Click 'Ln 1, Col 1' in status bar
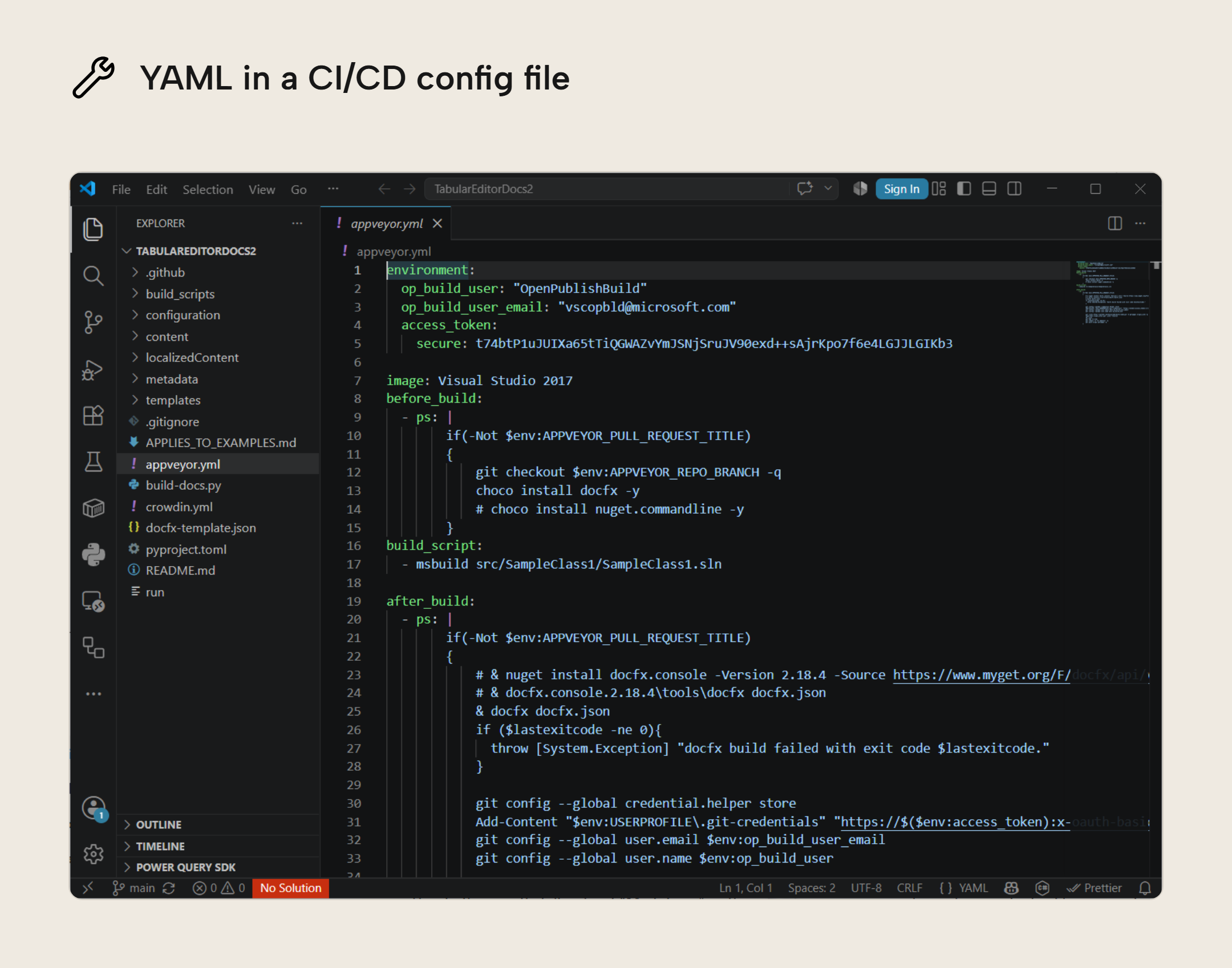The image size is (1232, 968). (x=745, y=888)
